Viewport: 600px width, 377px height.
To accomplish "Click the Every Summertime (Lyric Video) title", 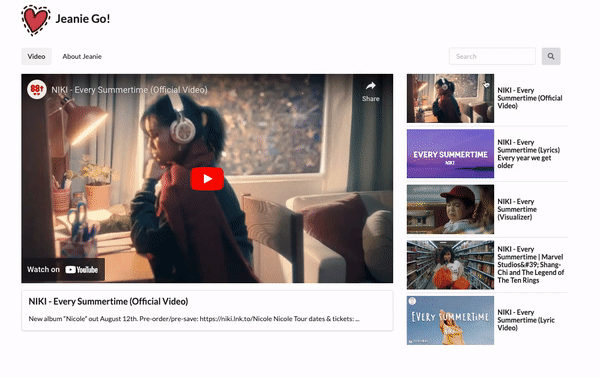I will [526, 320].
